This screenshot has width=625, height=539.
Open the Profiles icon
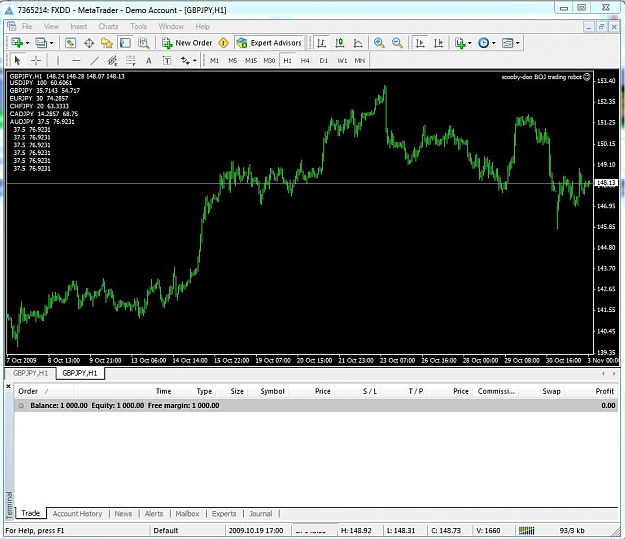pos(41,43)
